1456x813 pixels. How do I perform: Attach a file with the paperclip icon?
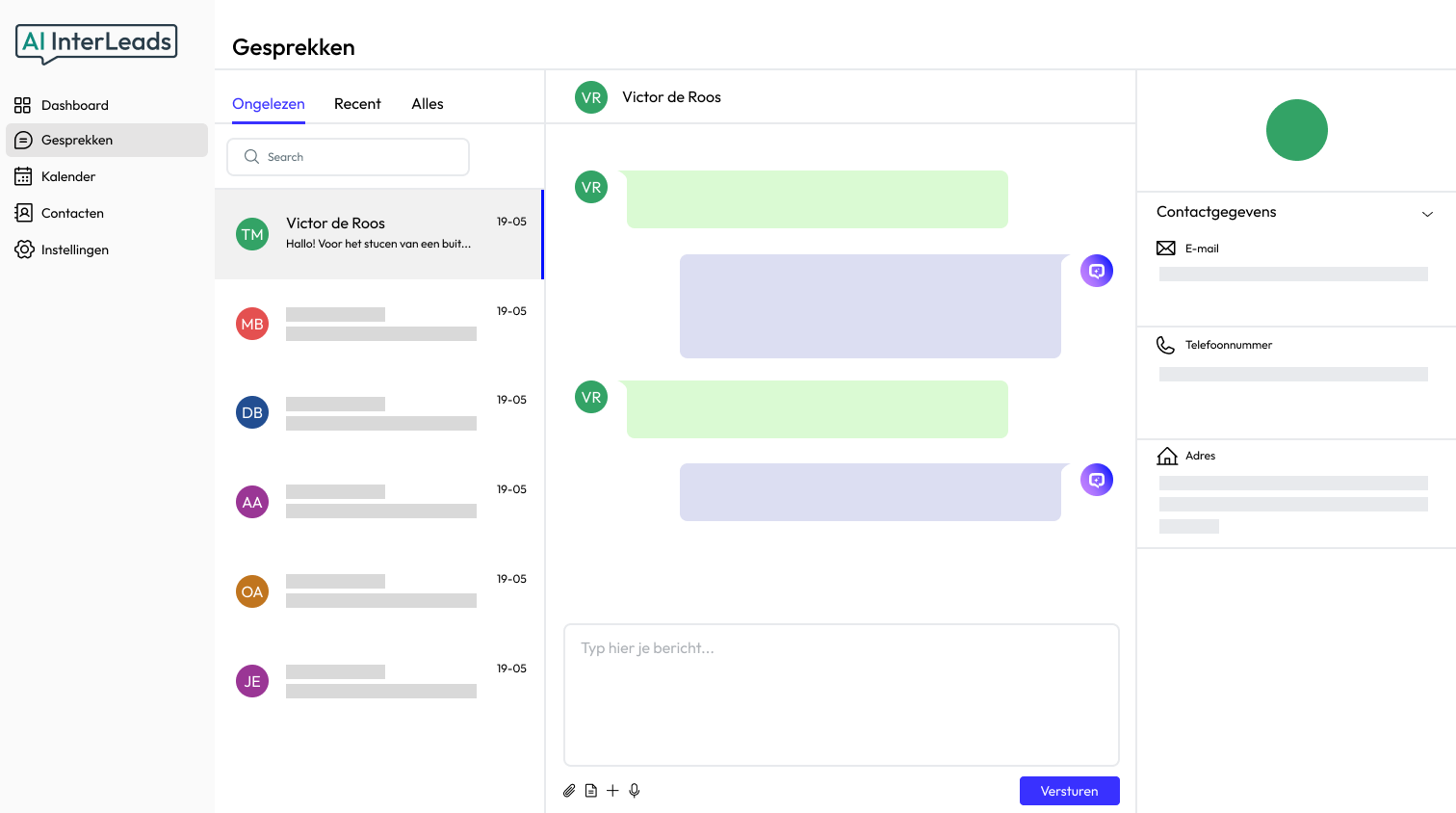(569, 791)
